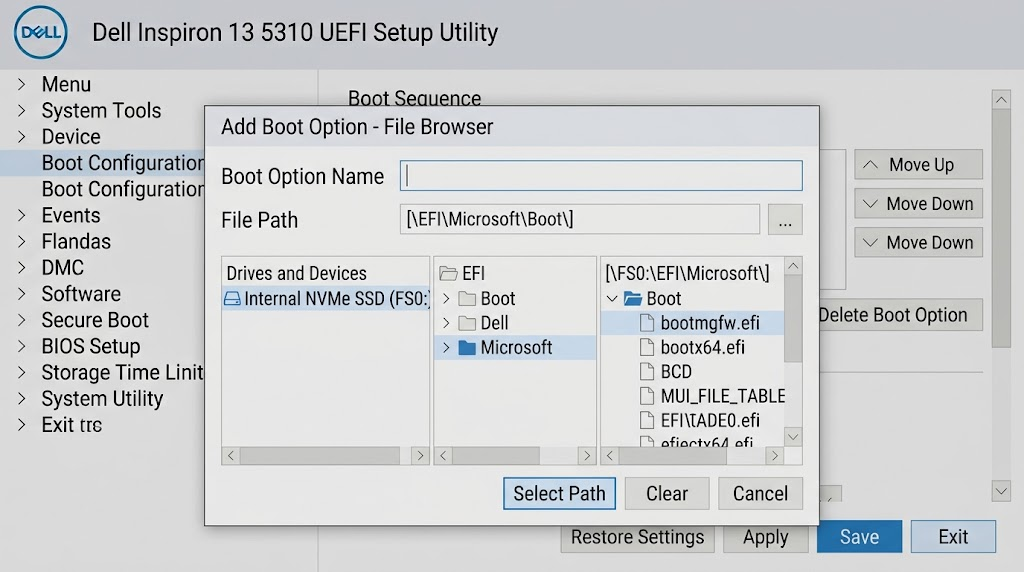Click the Exit button
Image resolution: width=1024 pixels, height=572 pixels.
[x=953, y=537]
